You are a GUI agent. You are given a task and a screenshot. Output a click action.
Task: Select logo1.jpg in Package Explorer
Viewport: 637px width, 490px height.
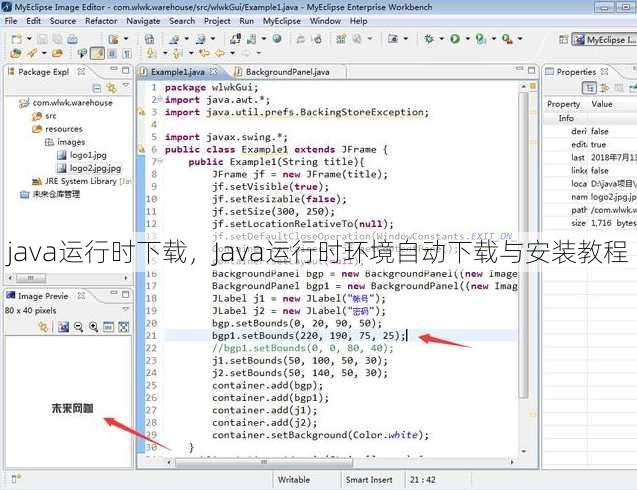(x=88, y=155)
